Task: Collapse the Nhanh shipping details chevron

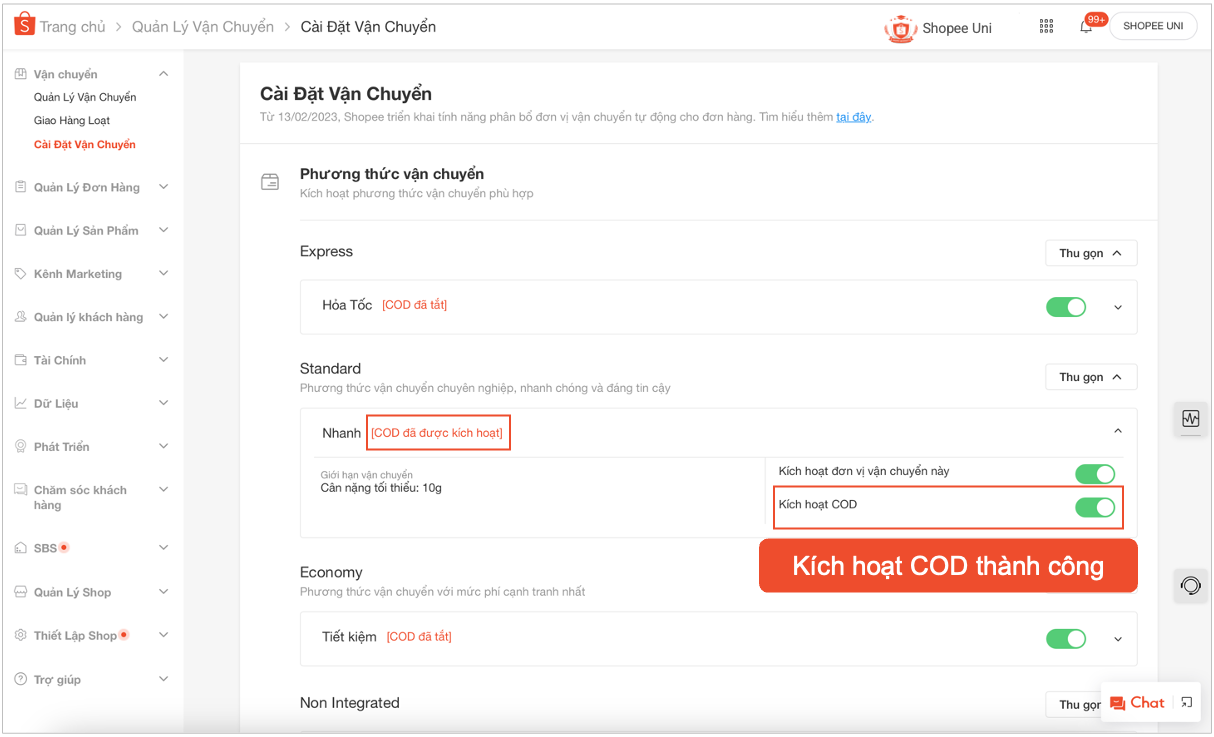Action: click(1118, 431)
